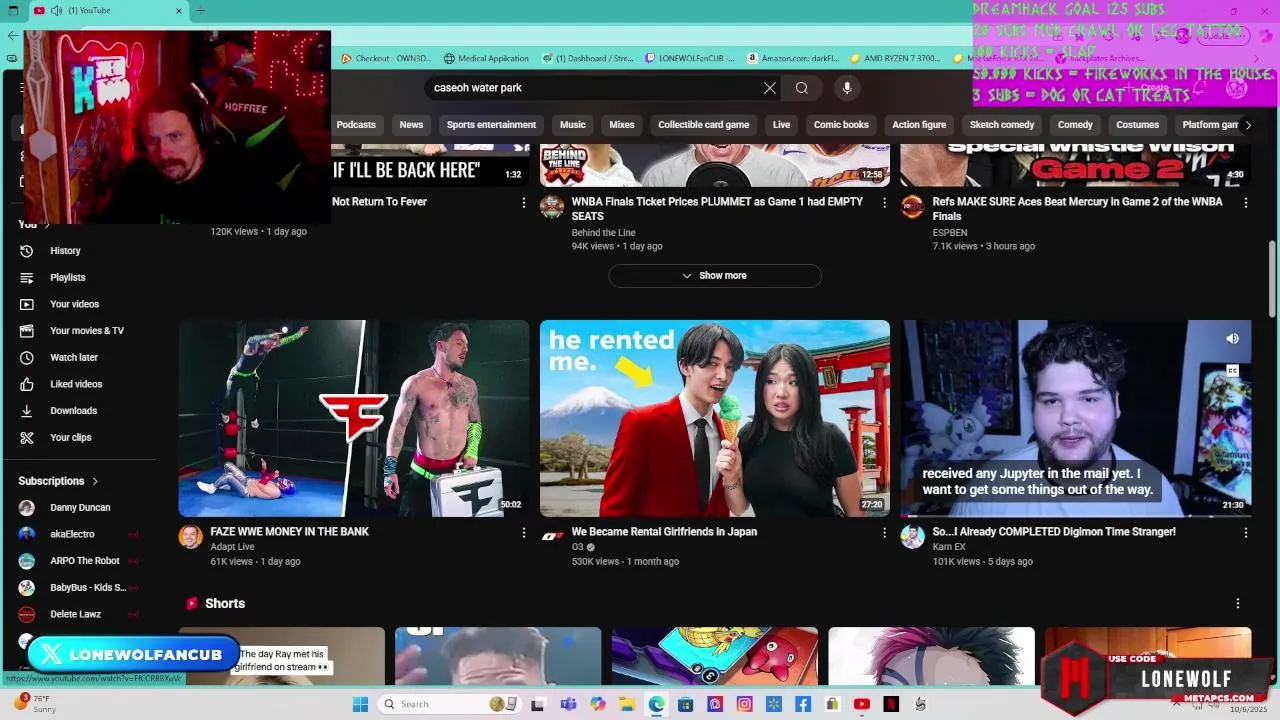Screen dimensions: 1280x720
Task: Open Facebook from taskbar
Action: coord(803,704)
